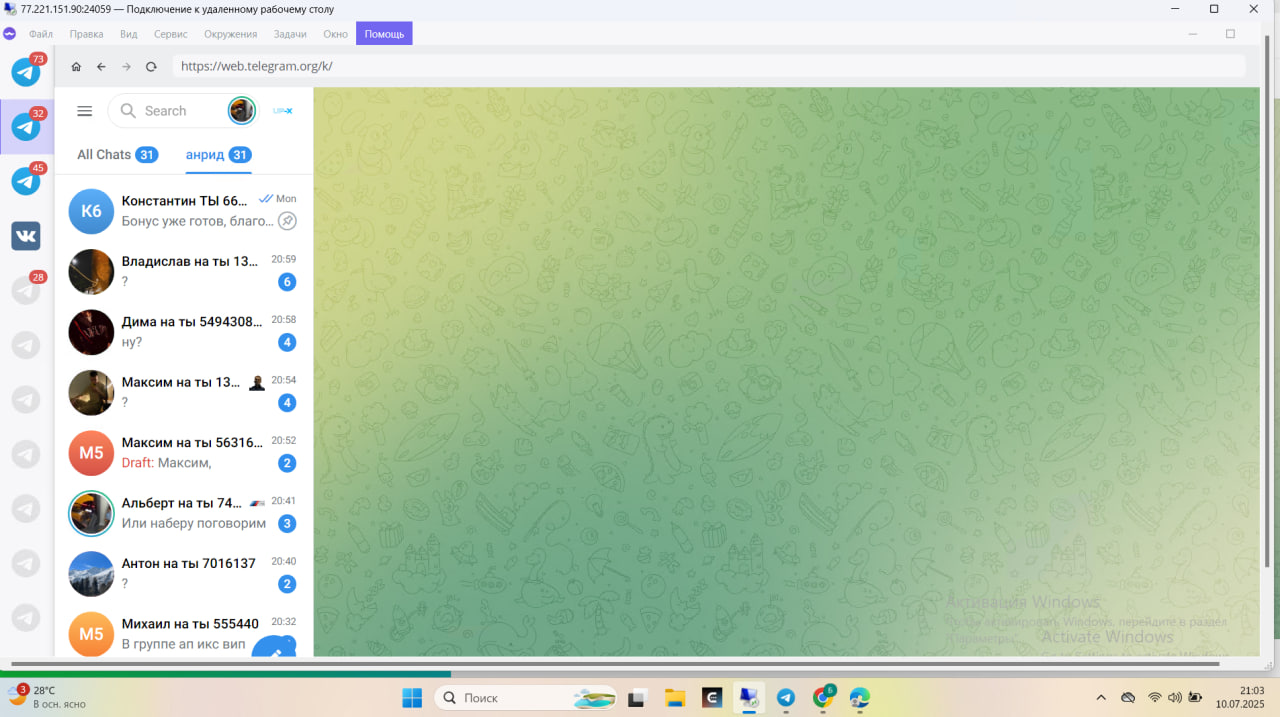Show hidden system tray icons
This screenshot has width=1280, height=717.
coord(1101,697)
